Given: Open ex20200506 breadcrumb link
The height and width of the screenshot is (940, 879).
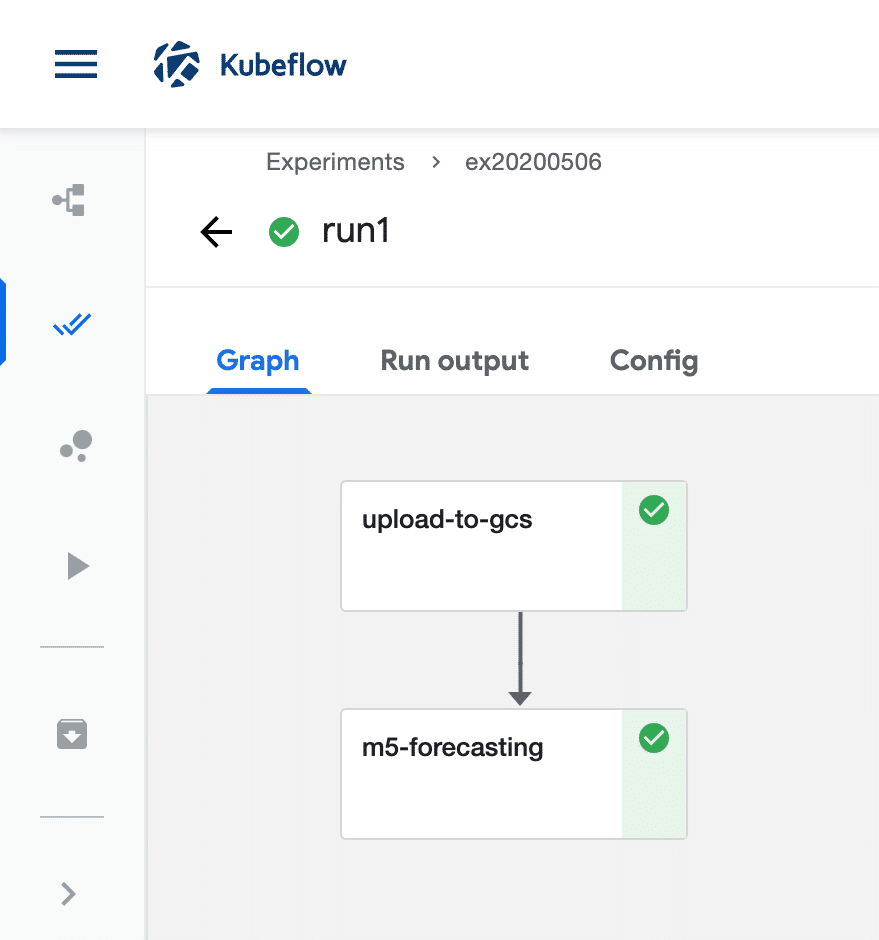Looking at the screenshot, I should click(x=533, y=162).
